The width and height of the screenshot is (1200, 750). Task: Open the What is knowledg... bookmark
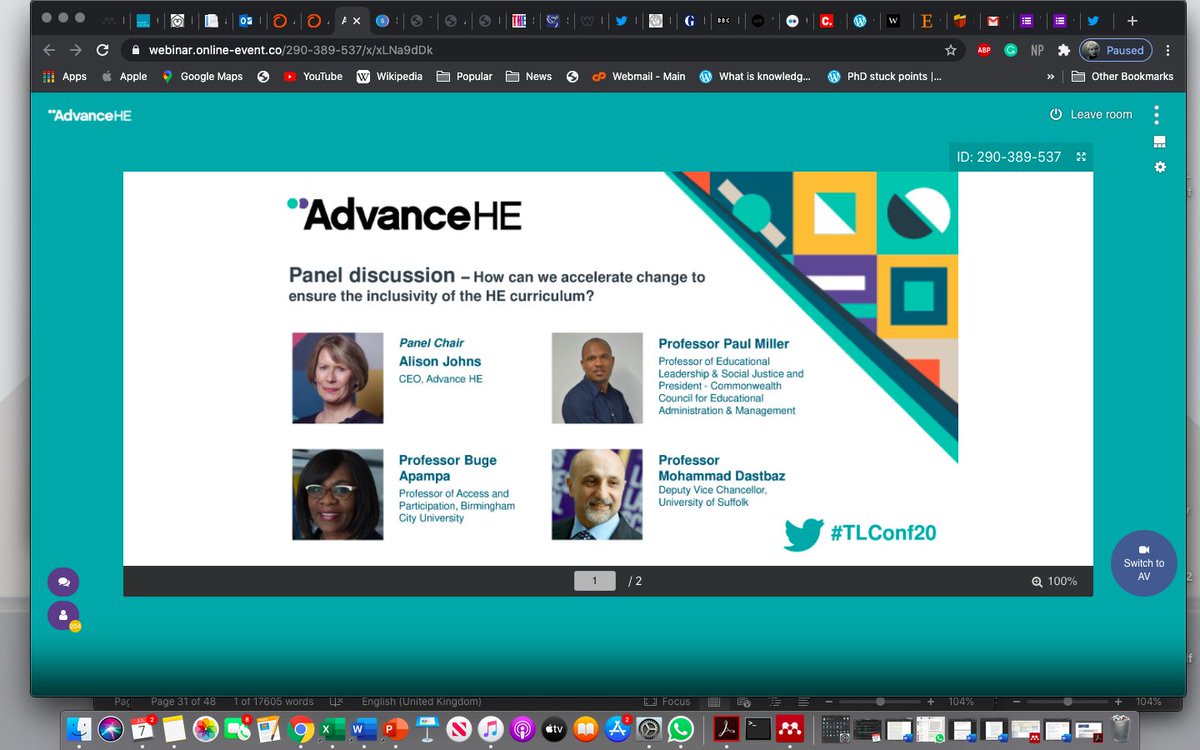tap(755, 76)
